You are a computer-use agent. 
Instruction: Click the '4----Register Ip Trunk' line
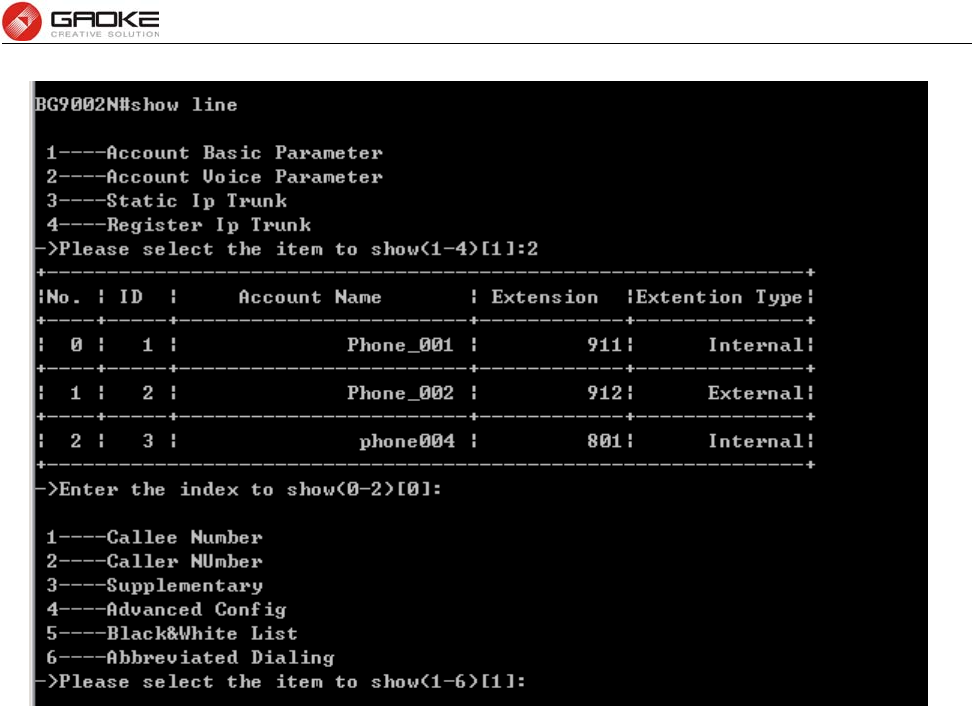[179, 225]
